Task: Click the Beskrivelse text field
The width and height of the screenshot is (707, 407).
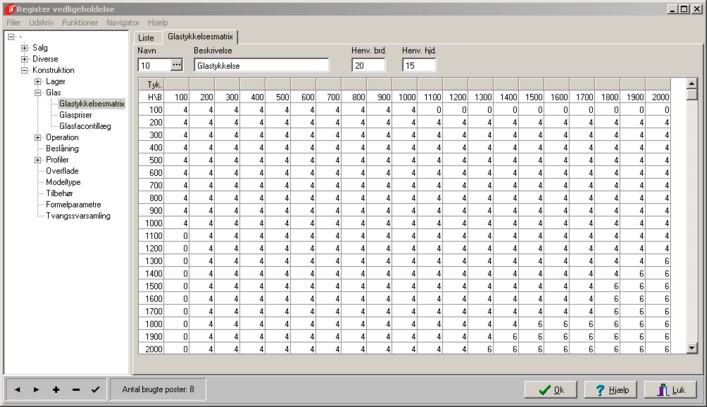Action: click(x=261, y=65)
